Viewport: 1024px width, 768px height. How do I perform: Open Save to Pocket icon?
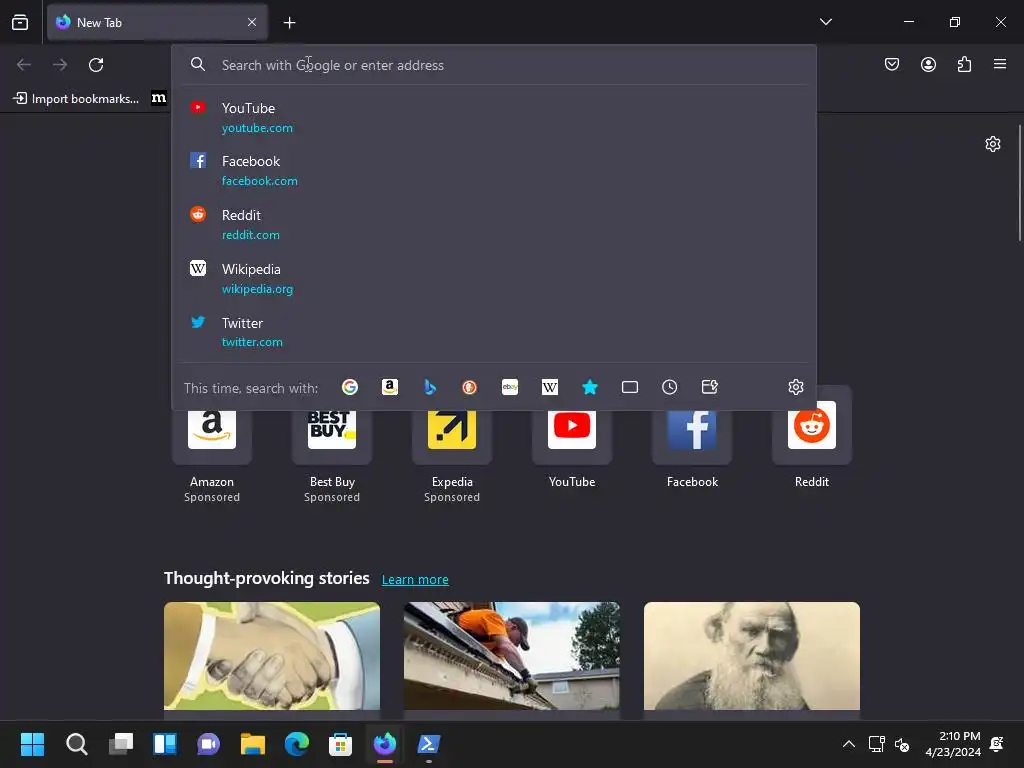892,64
